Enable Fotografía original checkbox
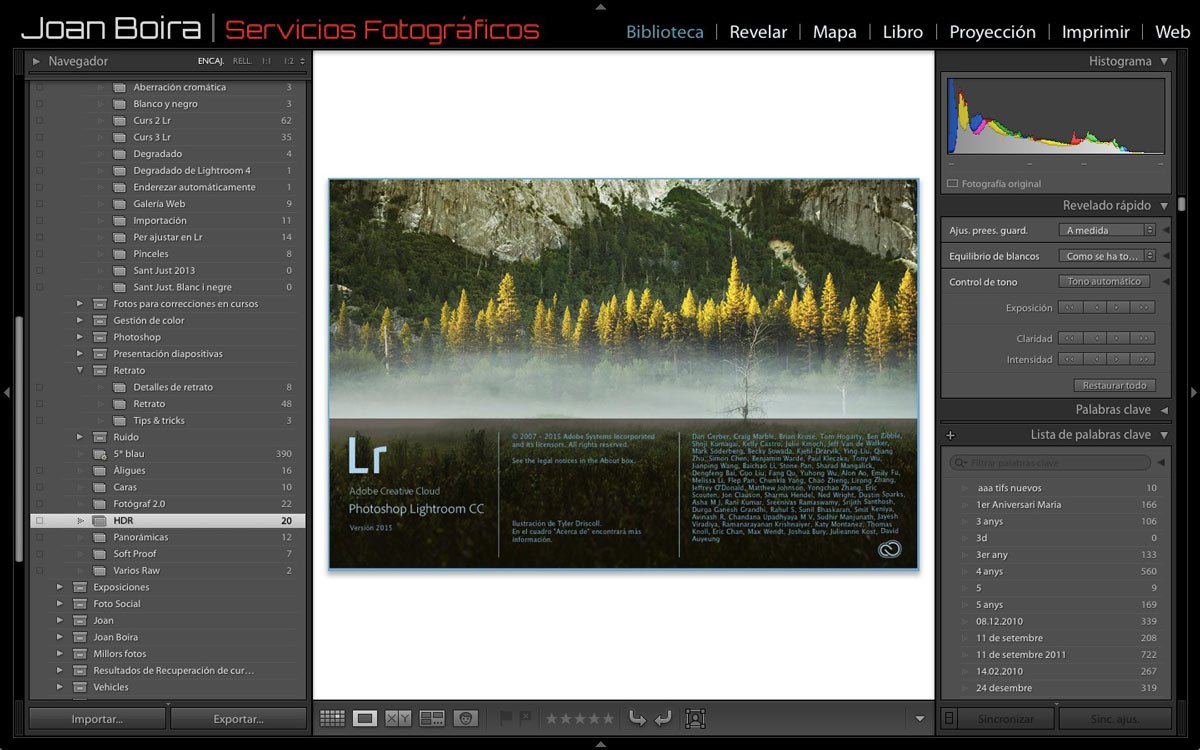1200x750 pixels. pyautogui.click(x=952, y=184)
